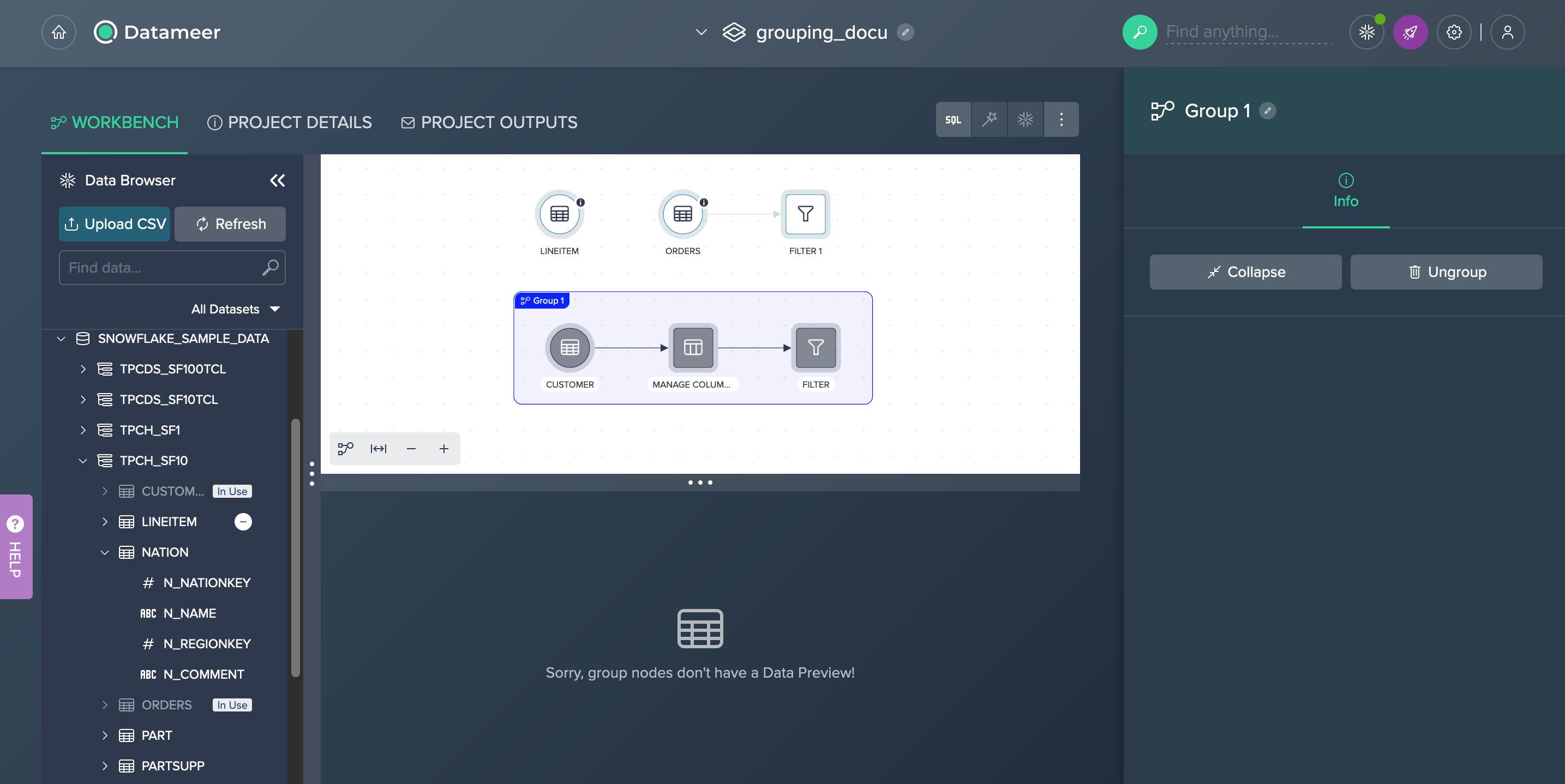Fit the canvas to width

[x=379, y=449]
